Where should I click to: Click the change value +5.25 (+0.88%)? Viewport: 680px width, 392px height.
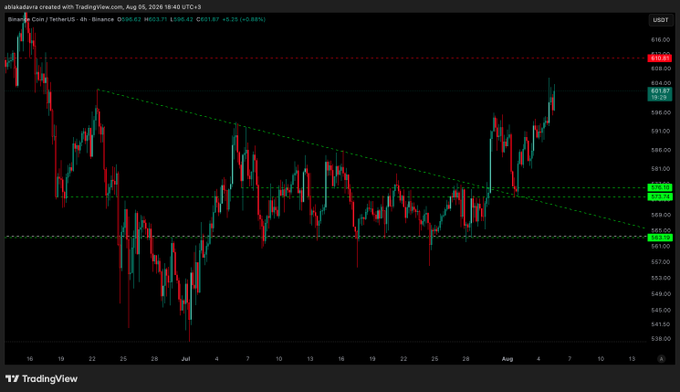pos(244,19)
